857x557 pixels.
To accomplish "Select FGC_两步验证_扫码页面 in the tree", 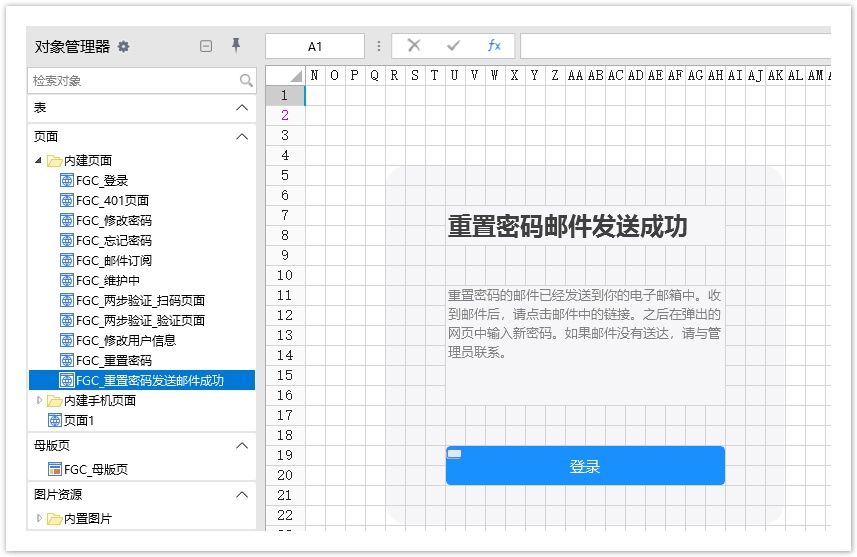I will 140,301.
